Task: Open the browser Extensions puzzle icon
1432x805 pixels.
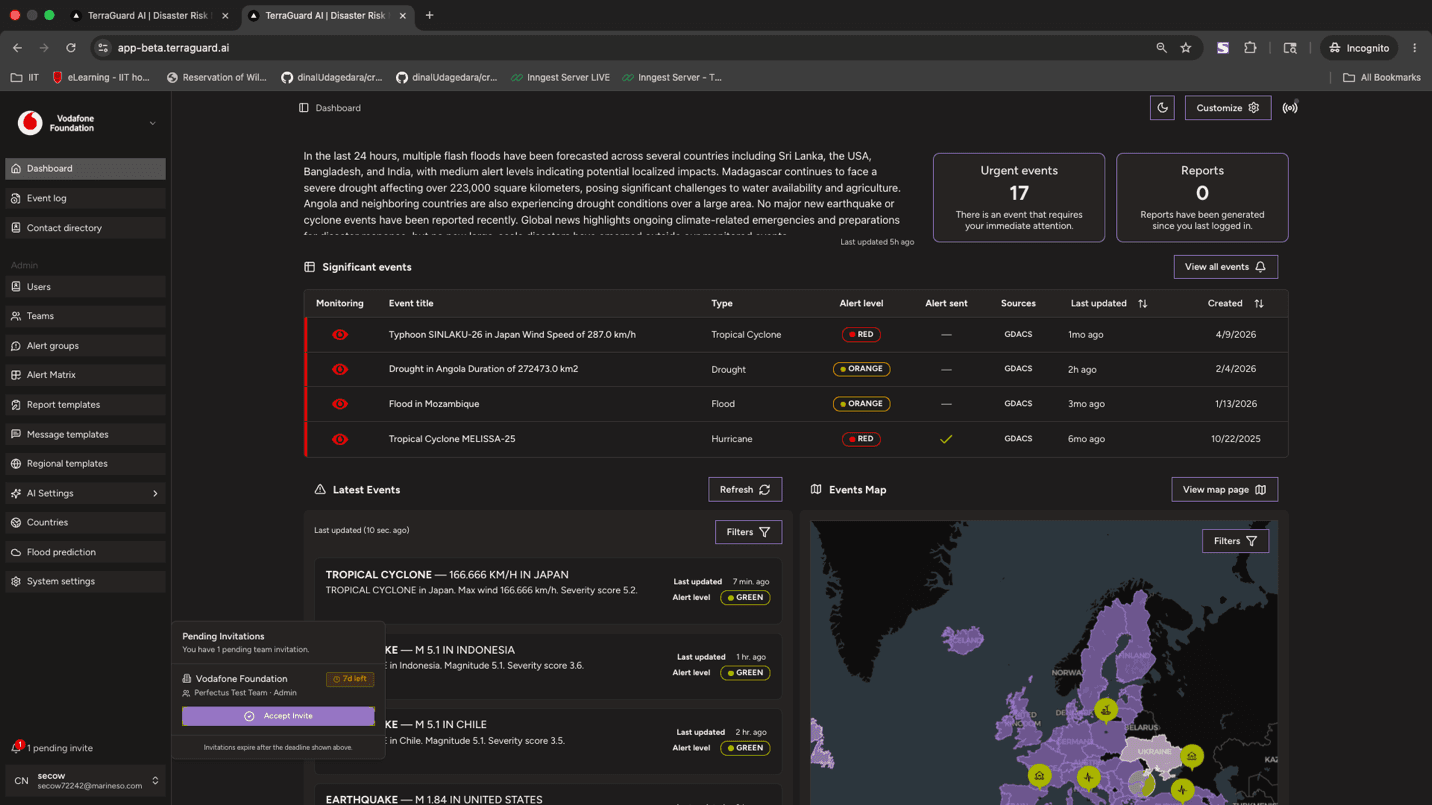Action: coord(1250,48)
